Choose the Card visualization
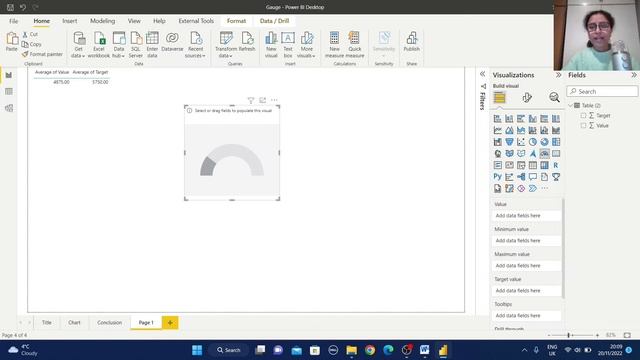 [x=556, y=154]
